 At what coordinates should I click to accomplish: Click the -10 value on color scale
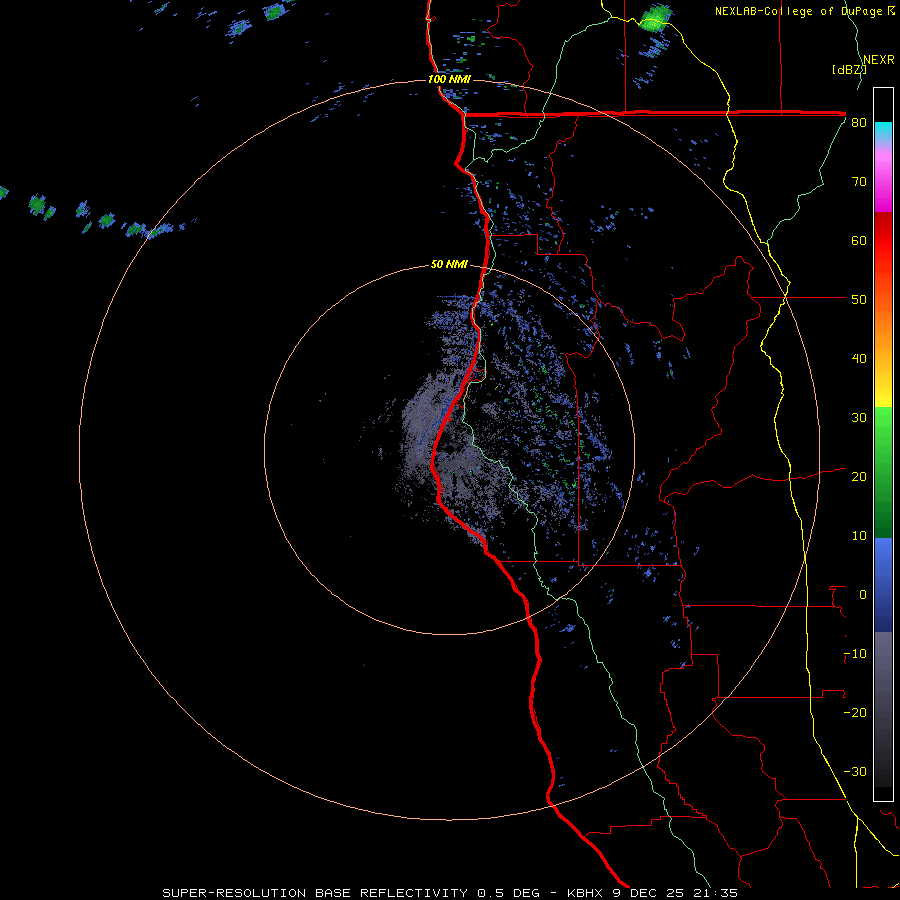coord(855,654)
